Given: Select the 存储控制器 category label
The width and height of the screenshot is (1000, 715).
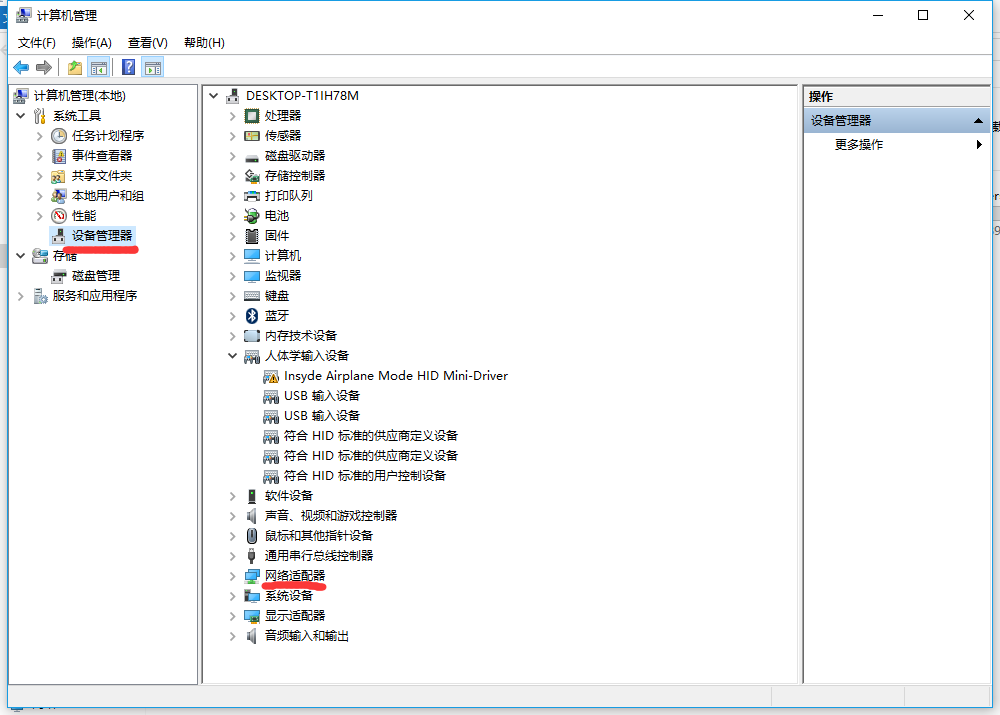Looking at the screenshot, I should coord(295,176).
